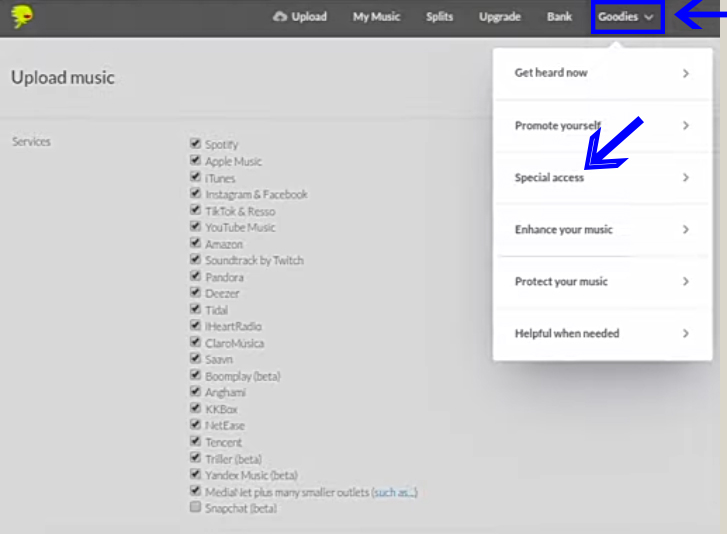The height and width of the screenshot is (534, 727).
Task: Expand the Special access arrow
Action: coord(686,178)
